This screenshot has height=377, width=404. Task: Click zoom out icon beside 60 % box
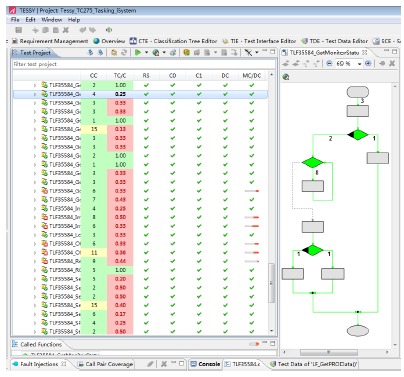click(x=329, y=63)
